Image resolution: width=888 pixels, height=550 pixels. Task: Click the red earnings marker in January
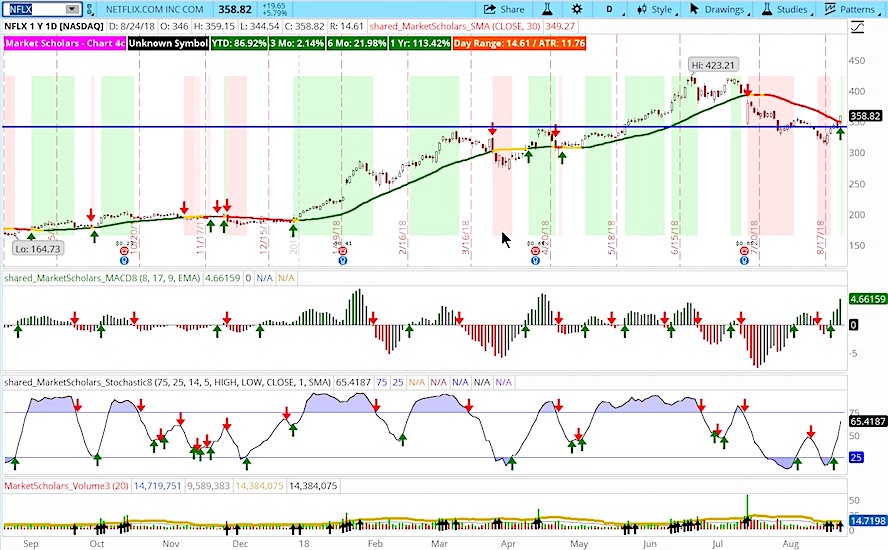342,250
